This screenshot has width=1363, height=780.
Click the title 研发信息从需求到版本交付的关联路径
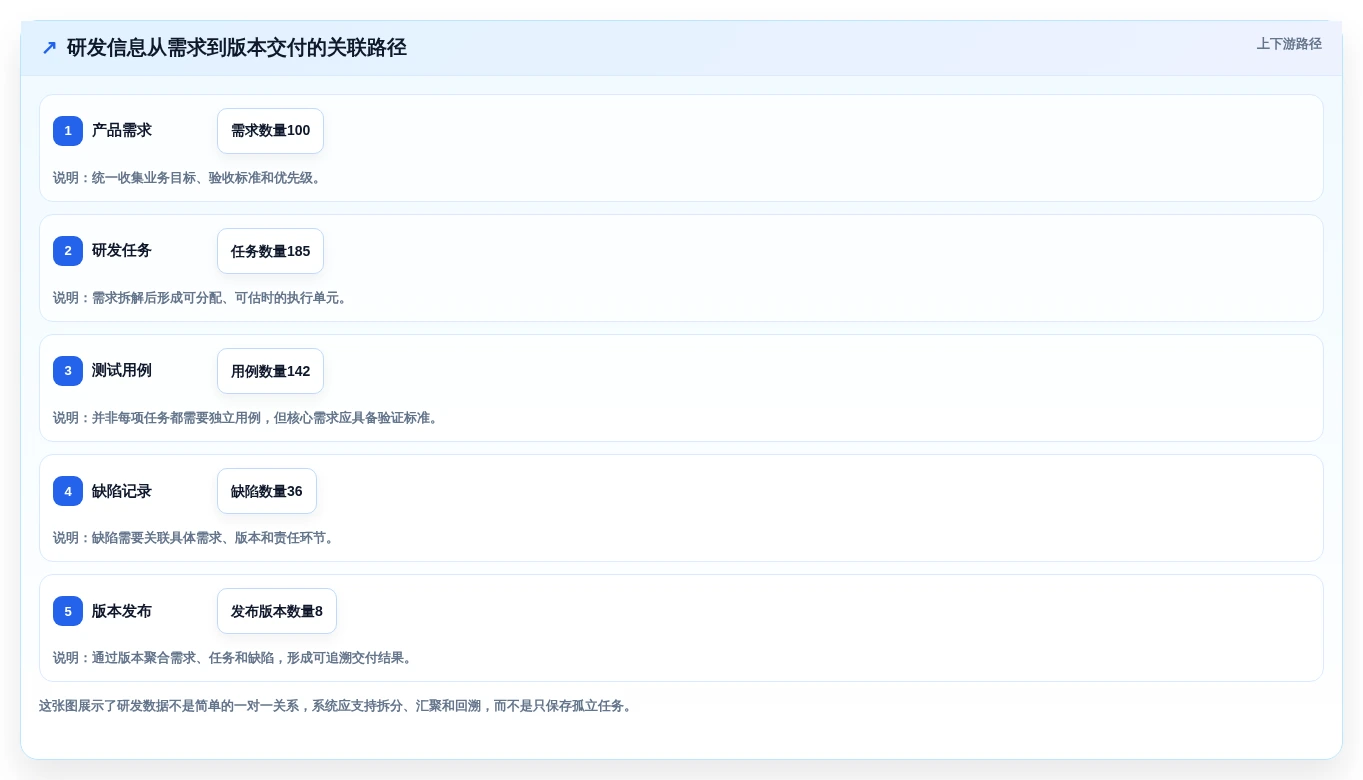(x=237, y=48)
